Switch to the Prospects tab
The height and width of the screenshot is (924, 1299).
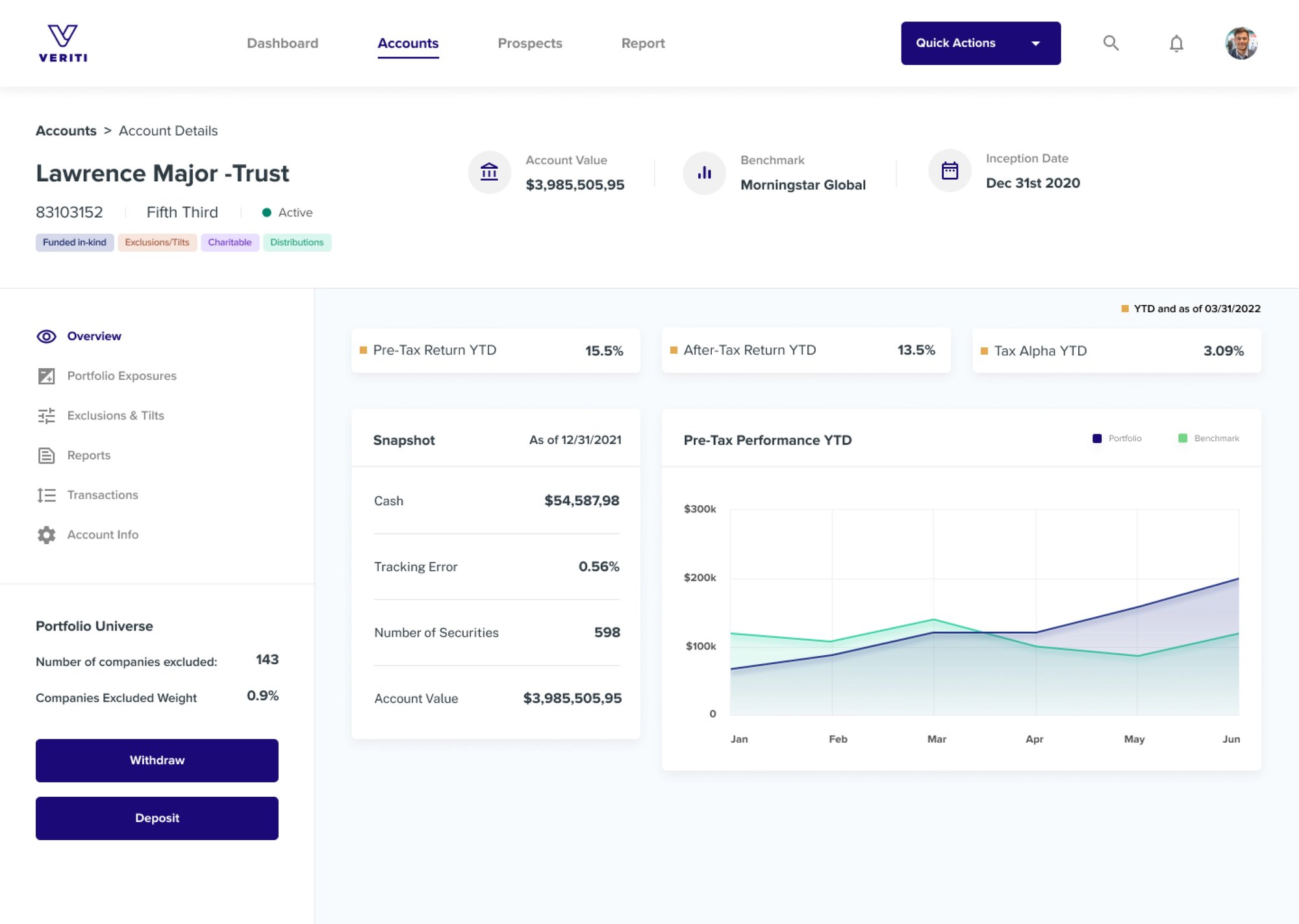click(529, 43)
